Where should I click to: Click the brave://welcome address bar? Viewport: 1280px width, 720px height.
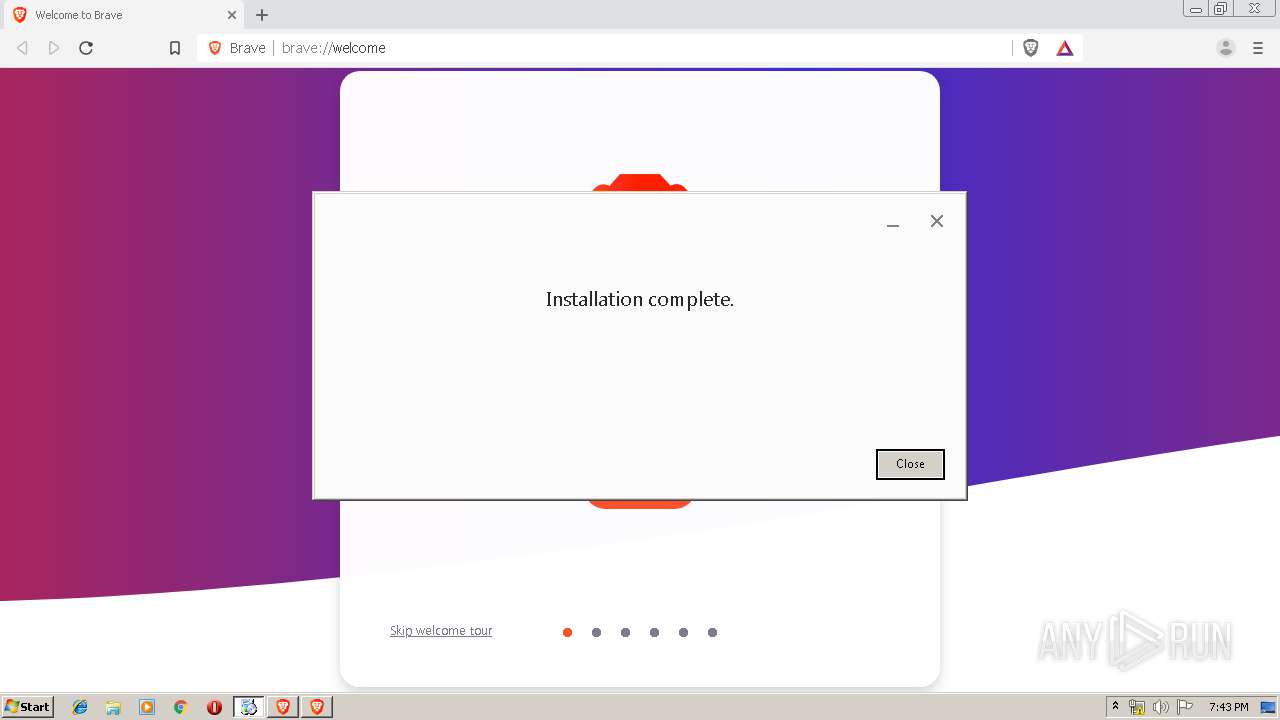click(640, 48)
